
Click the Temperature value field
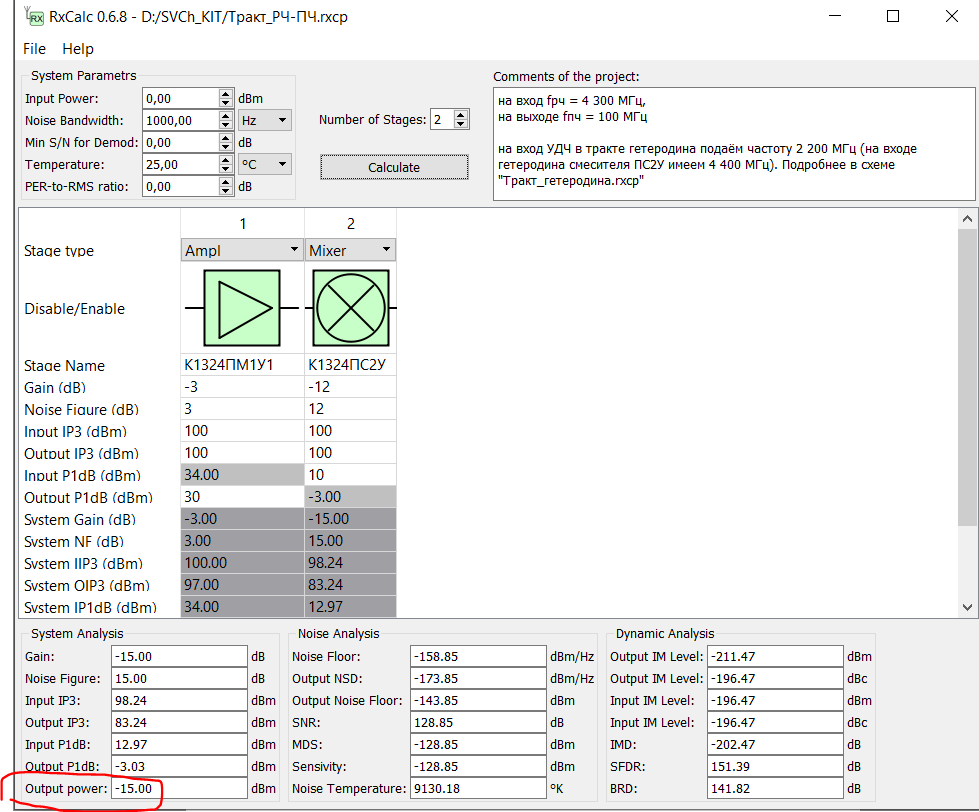point(181,164)
